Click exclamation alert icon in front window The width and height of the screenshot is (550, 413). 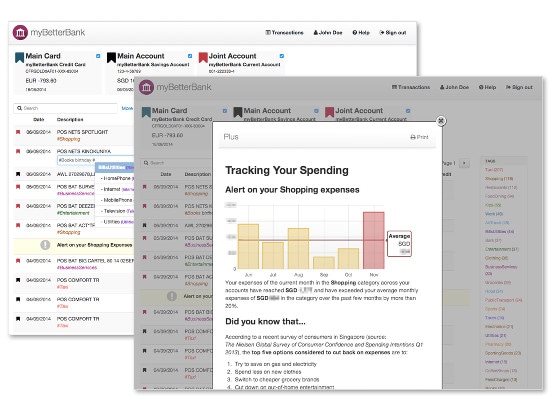pyautogui.click(x=172, y=296)
